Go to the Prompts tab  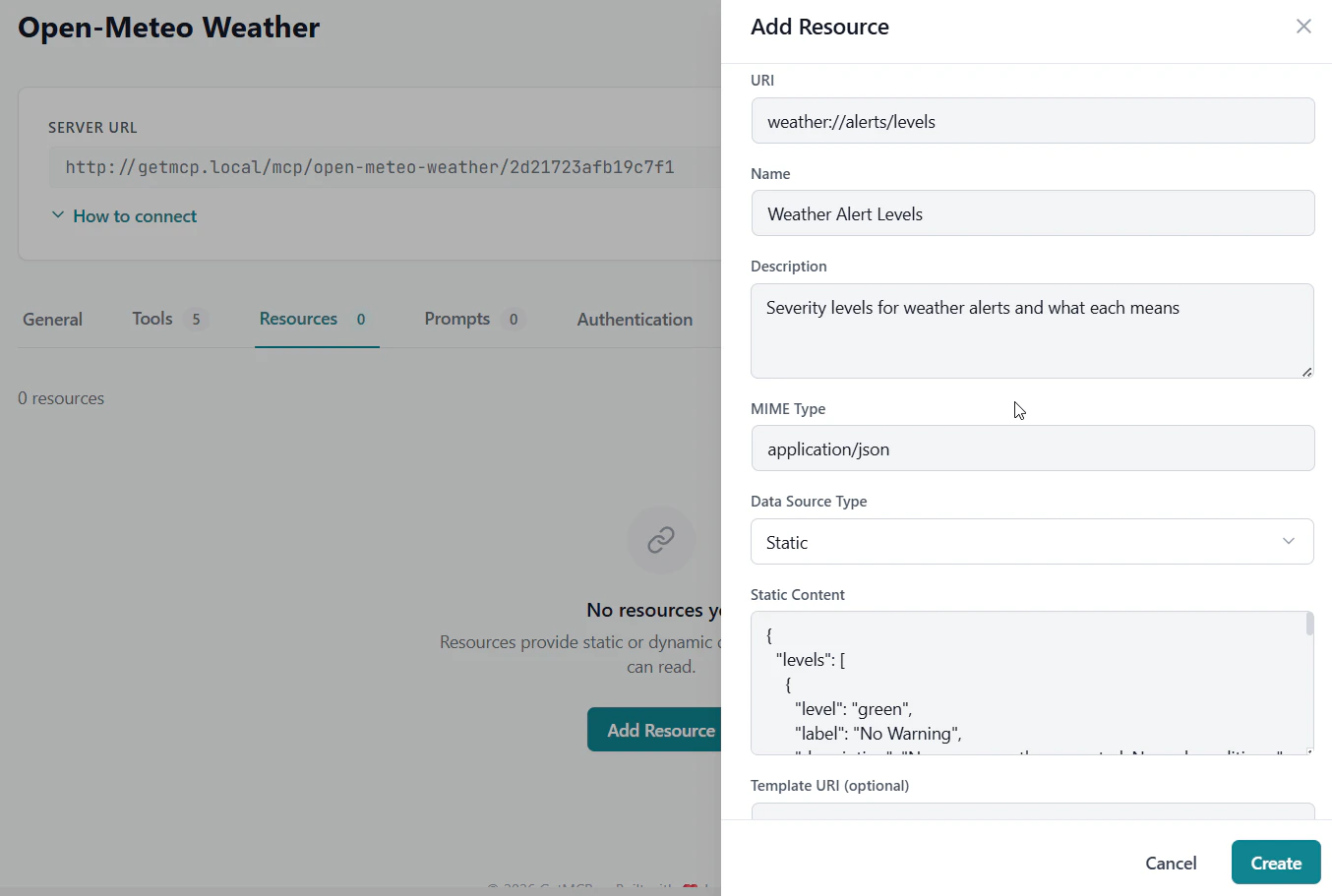pos(474,319)
